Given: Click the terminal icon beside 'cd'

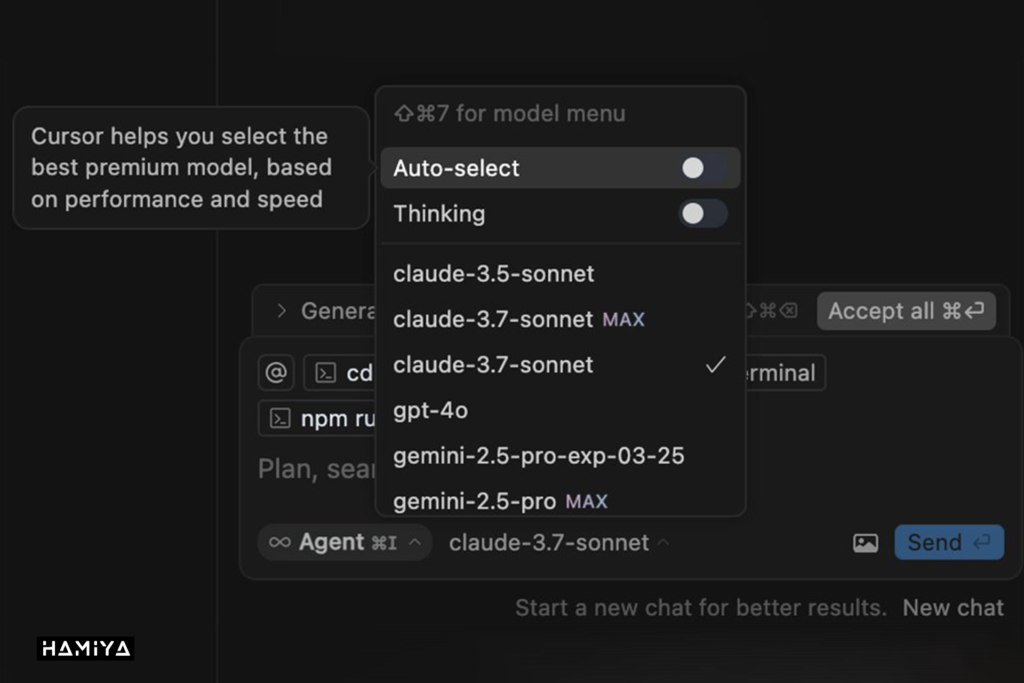Looking at the screenshot, I should pyautogui.click(x=326, y=373).
